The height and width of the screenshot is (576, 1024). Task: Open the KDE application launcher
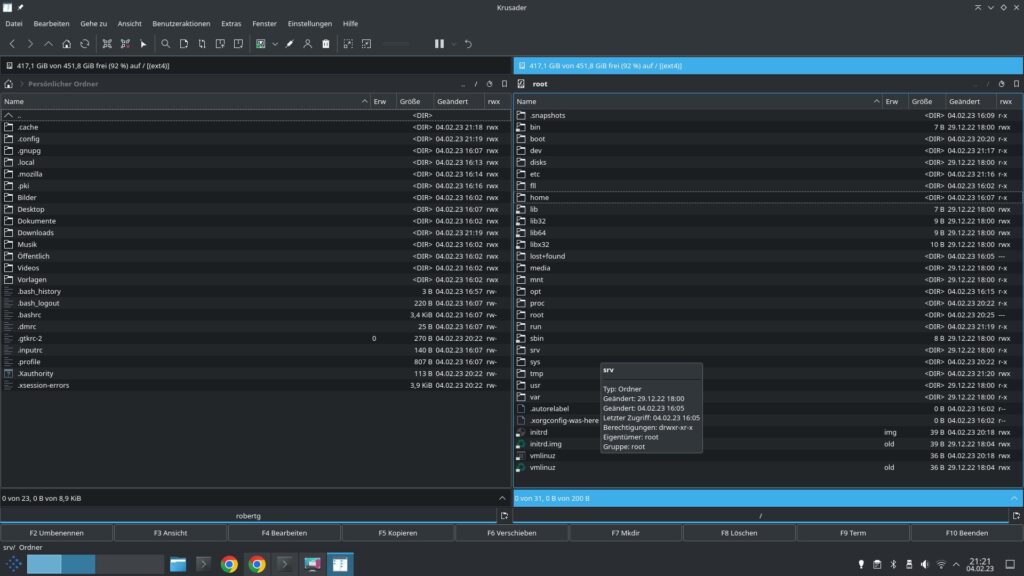pos(14,564)
